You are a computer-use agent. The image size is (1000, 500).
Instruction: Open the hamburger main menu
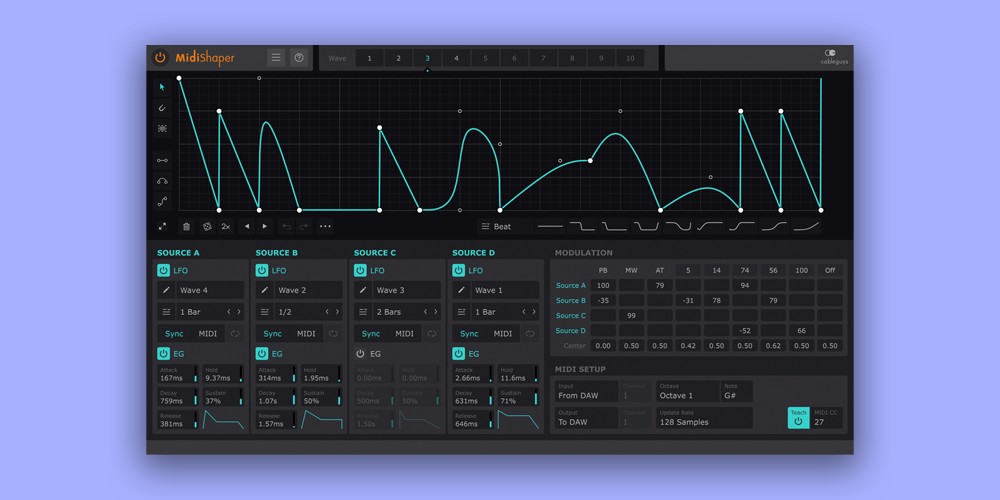(x=276, y=58)
